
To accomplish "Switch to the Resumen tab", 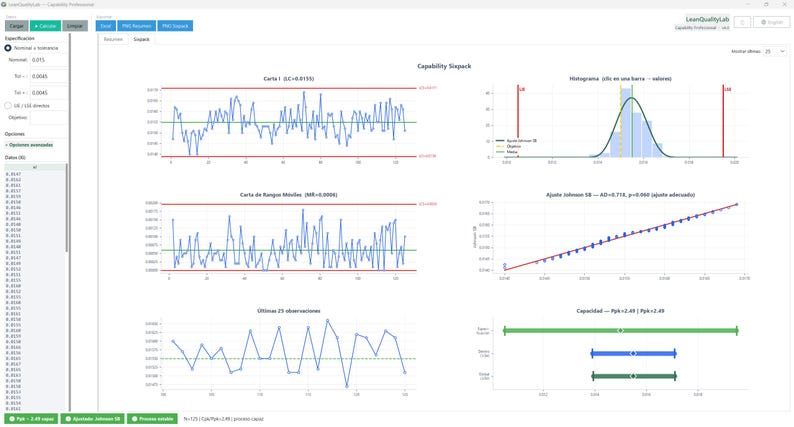I will [x=113, y=39].
